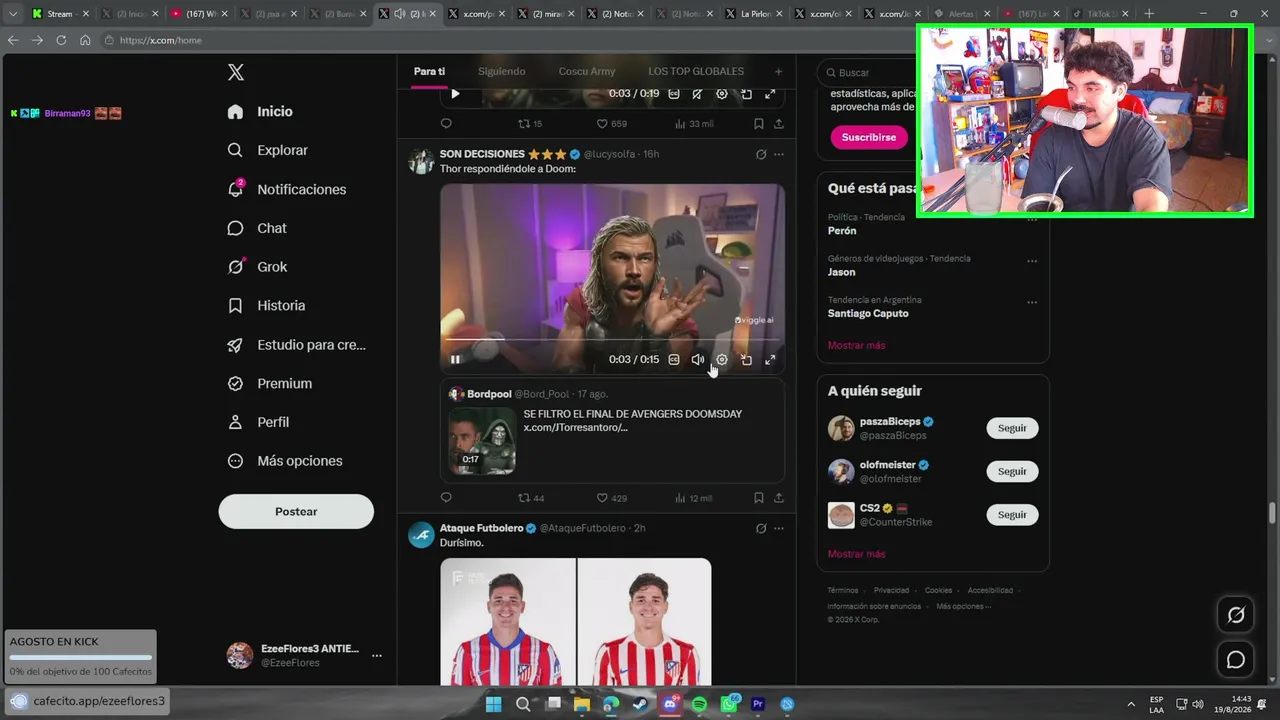
Task: Expand Más opciones in the left sidebar
Action: pos(285,461)
